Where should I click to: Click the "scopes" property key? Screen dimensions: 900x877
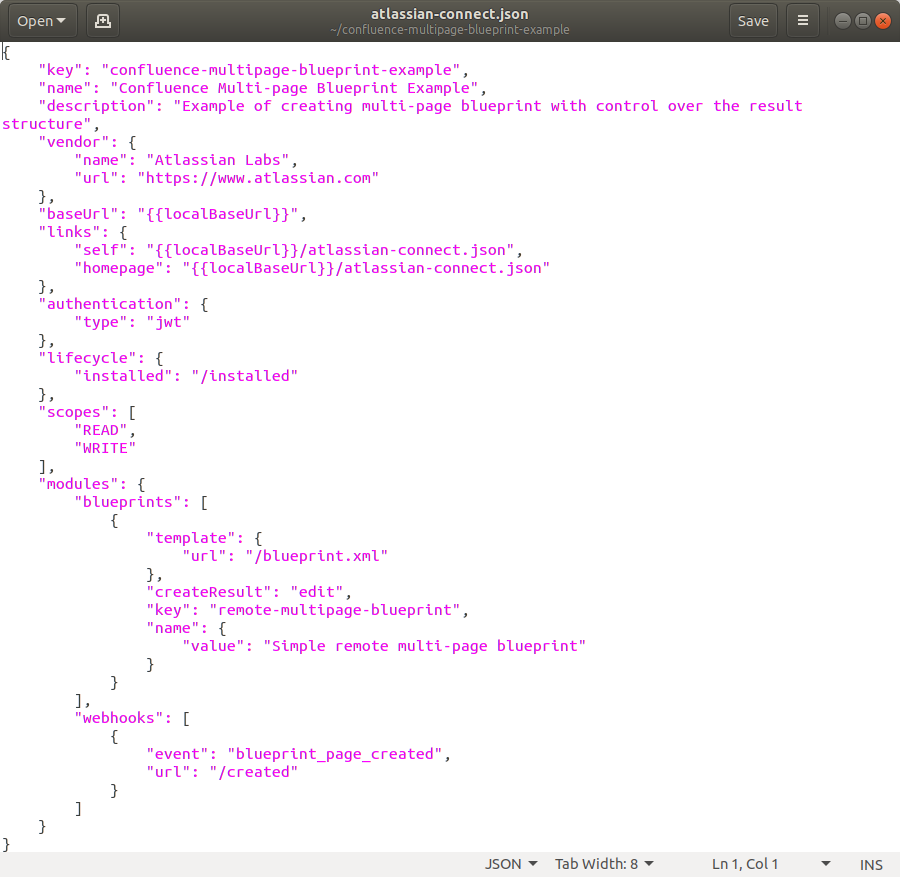point(73,413)
